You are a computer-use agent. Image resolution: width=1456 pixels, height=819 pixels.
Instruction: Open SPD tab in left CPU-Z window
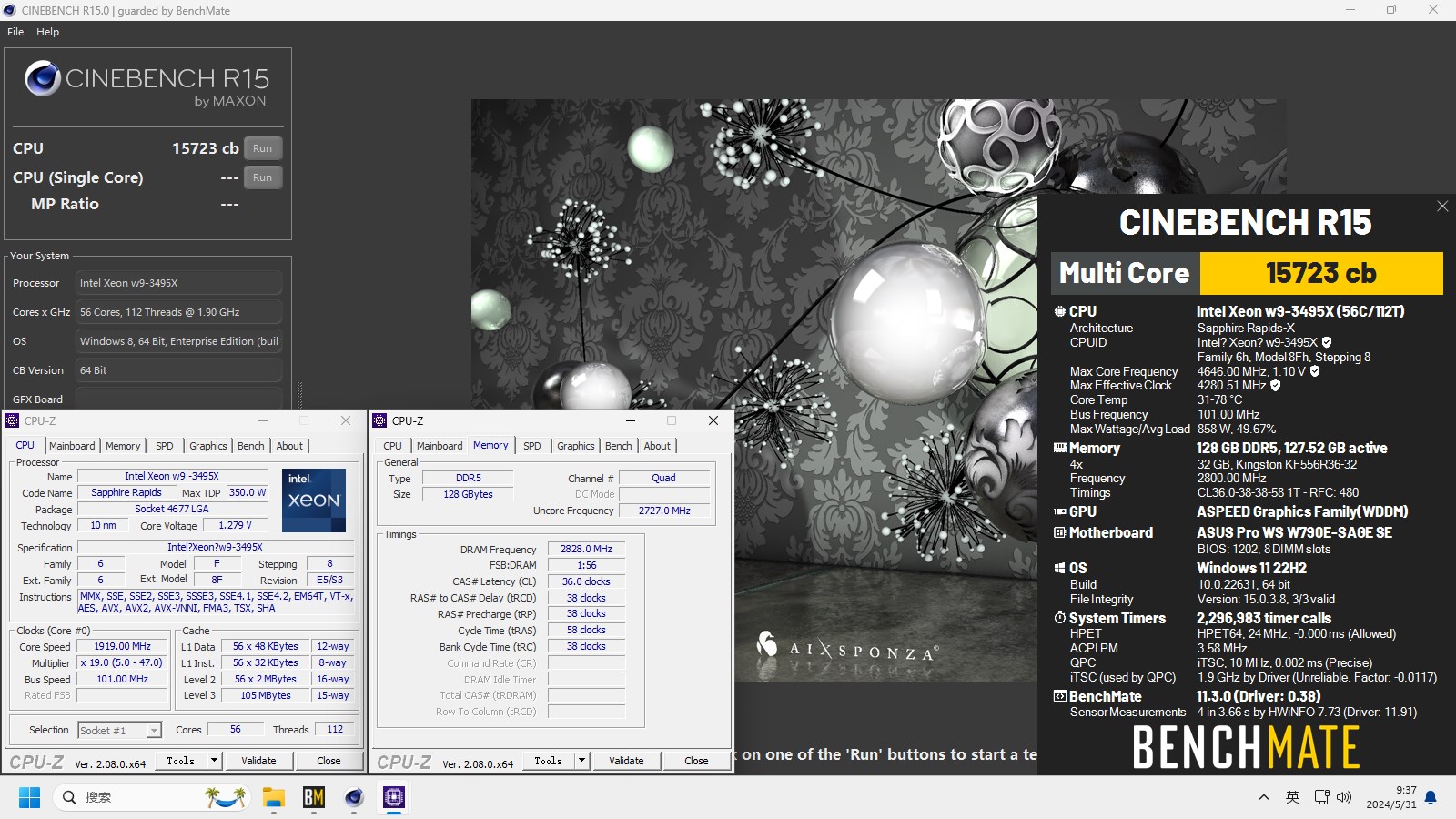[x=165, y=446]
